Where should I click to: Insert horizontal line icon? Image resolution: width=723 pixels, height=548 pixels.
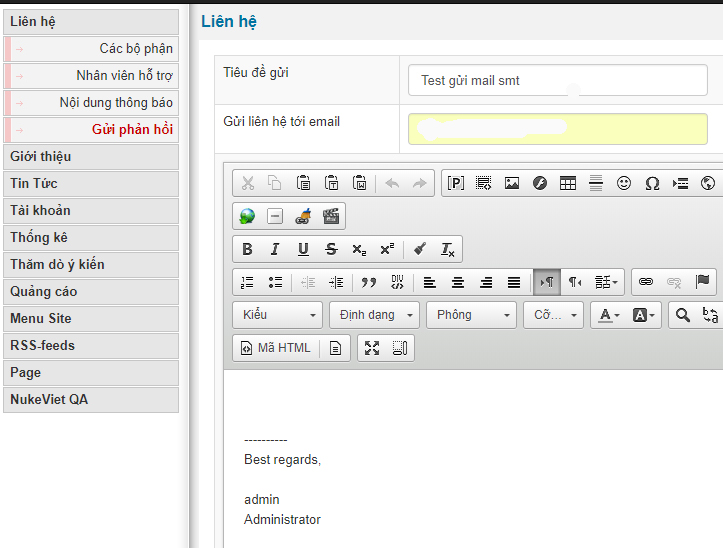pos(596,183)
